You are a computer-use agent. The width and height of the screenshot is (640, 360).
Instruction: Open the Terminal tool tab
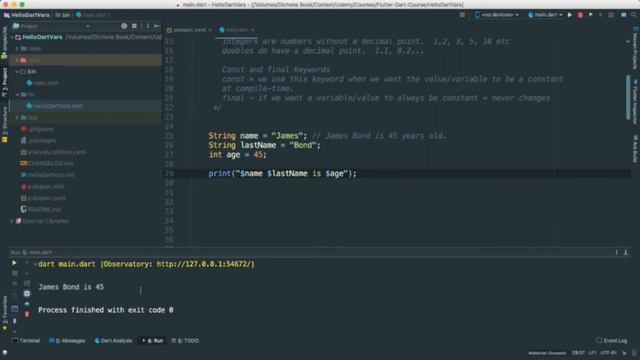point(26,340)
